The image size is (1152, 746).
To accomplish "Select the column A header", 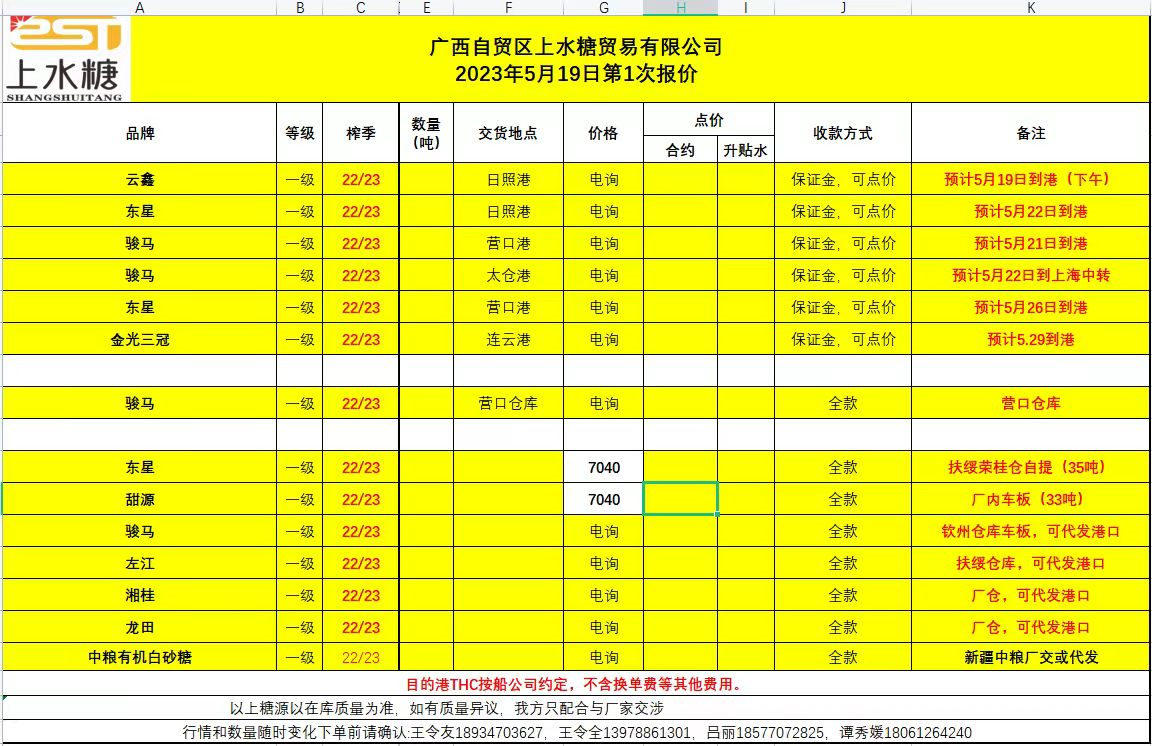I will click(x=139, y=7).
